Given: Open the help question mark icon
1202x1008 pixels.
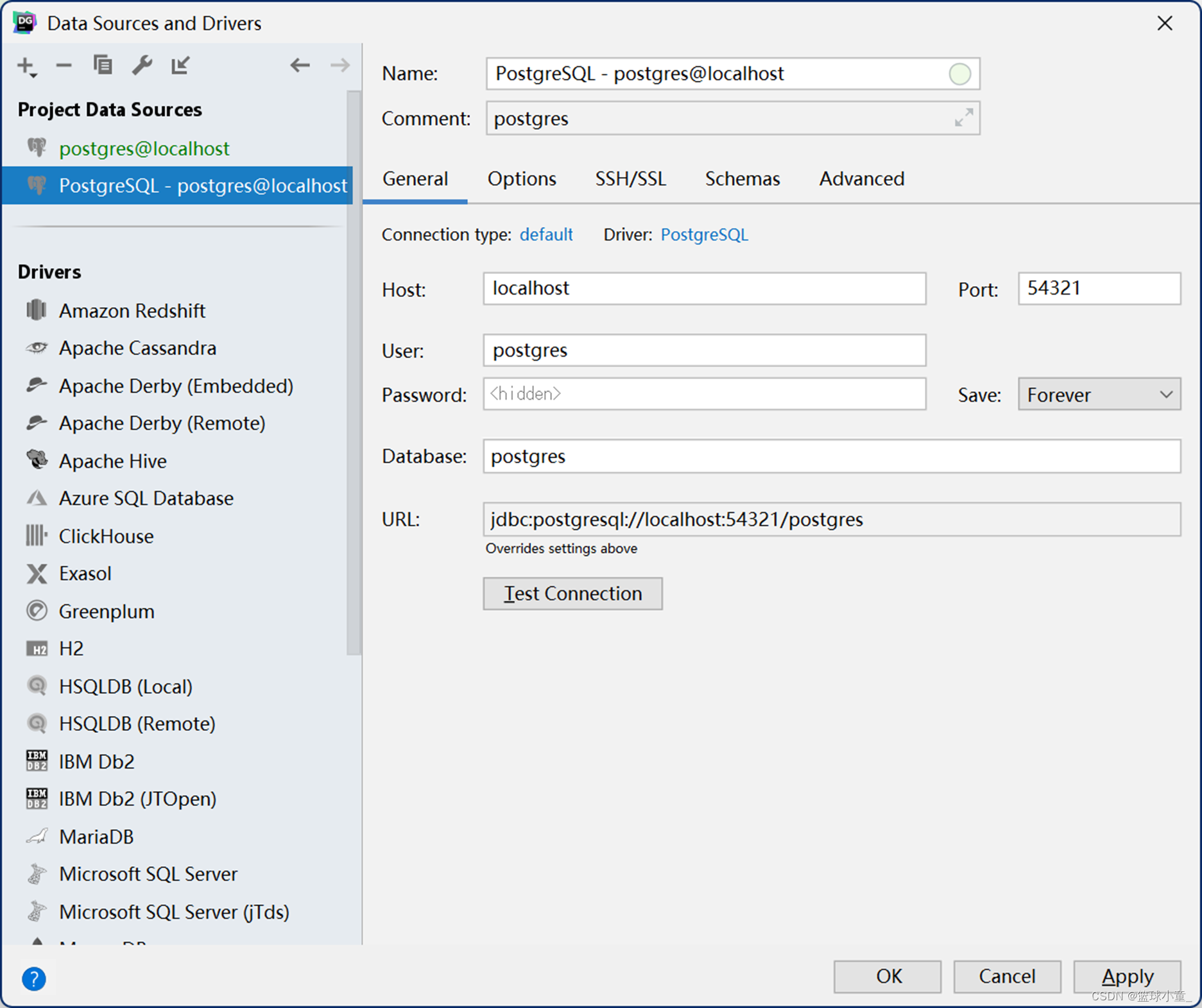Looking at the screenshot, I should tap(33, 978).
